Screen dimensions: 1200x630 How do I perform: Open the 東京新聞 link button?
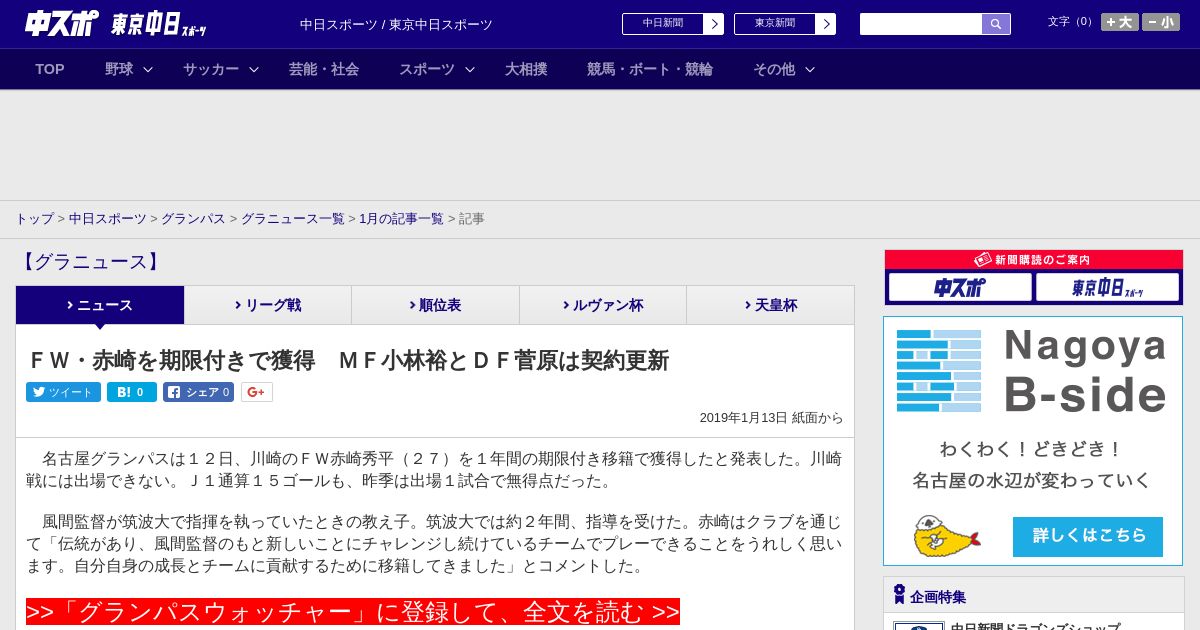(x=775, y=24)
